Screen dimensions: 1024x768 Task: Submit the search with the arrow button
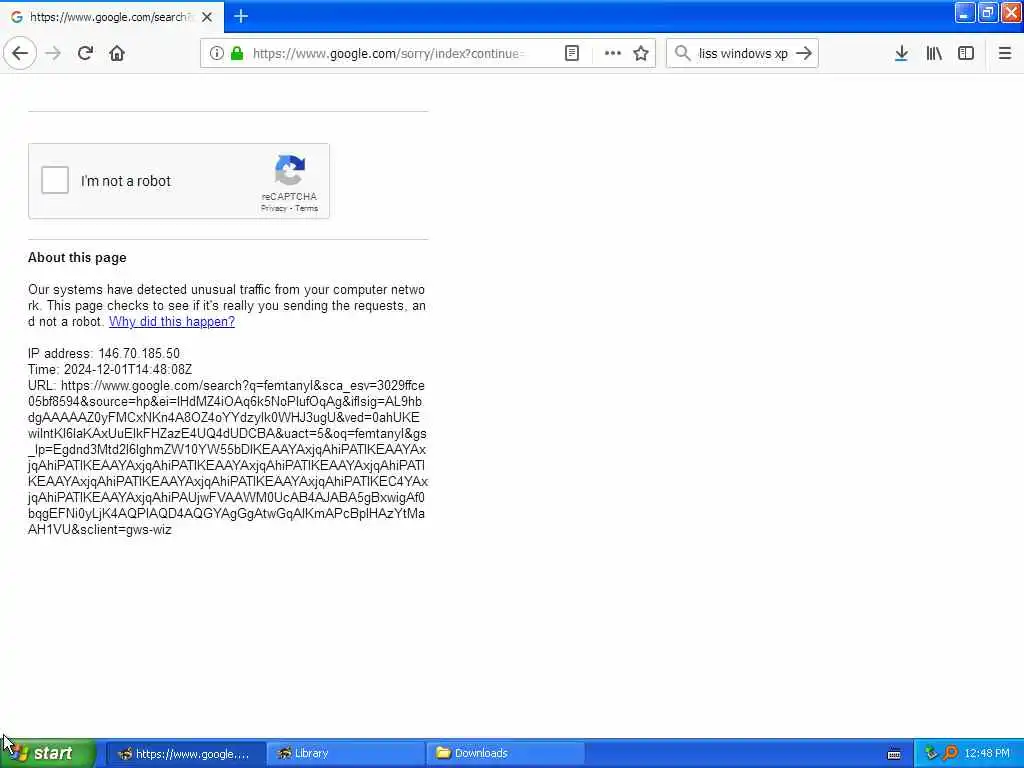tap(804, 54)
